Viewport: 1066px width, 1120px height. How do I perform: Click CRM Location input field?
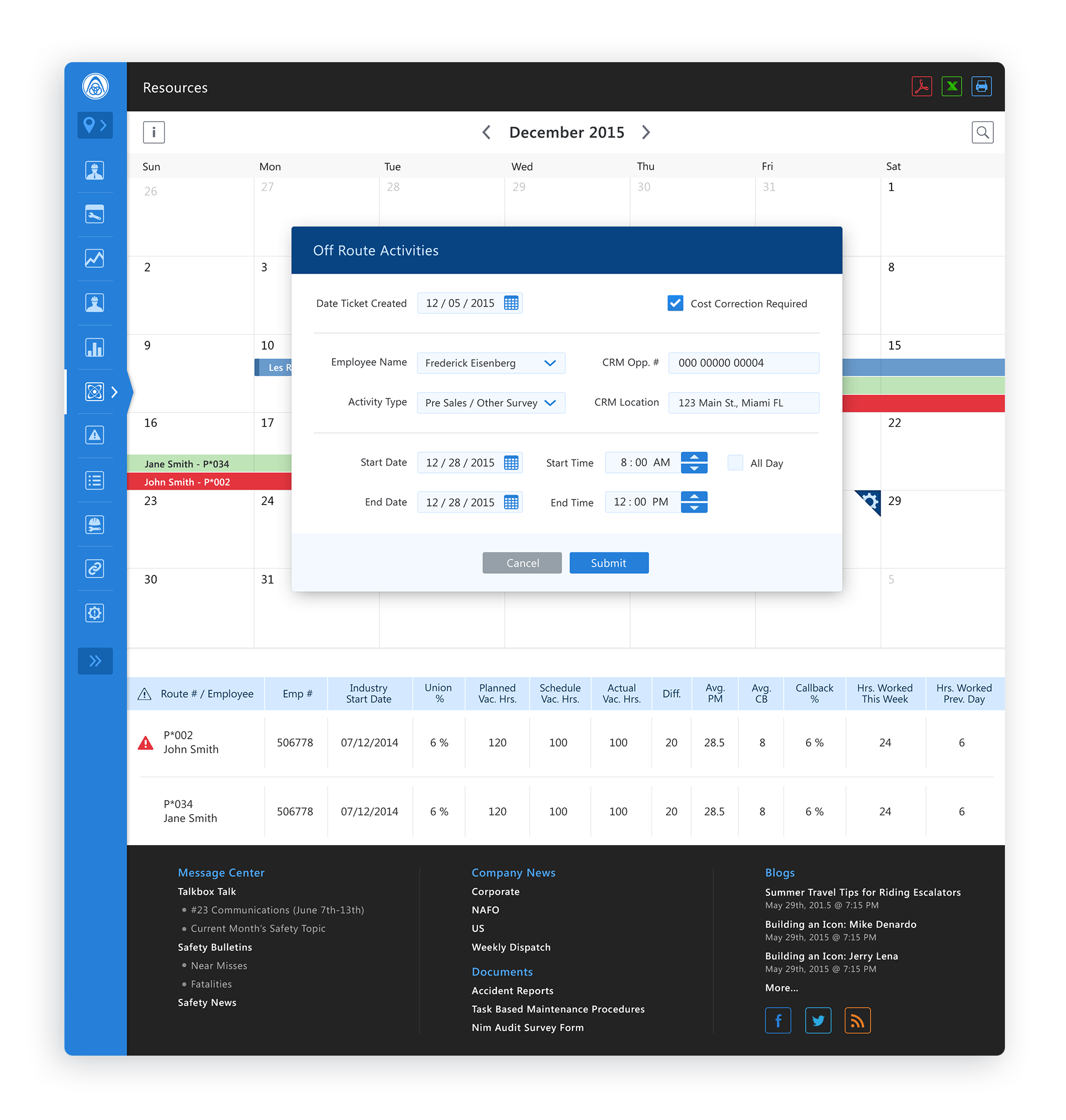tap(744, 403)
